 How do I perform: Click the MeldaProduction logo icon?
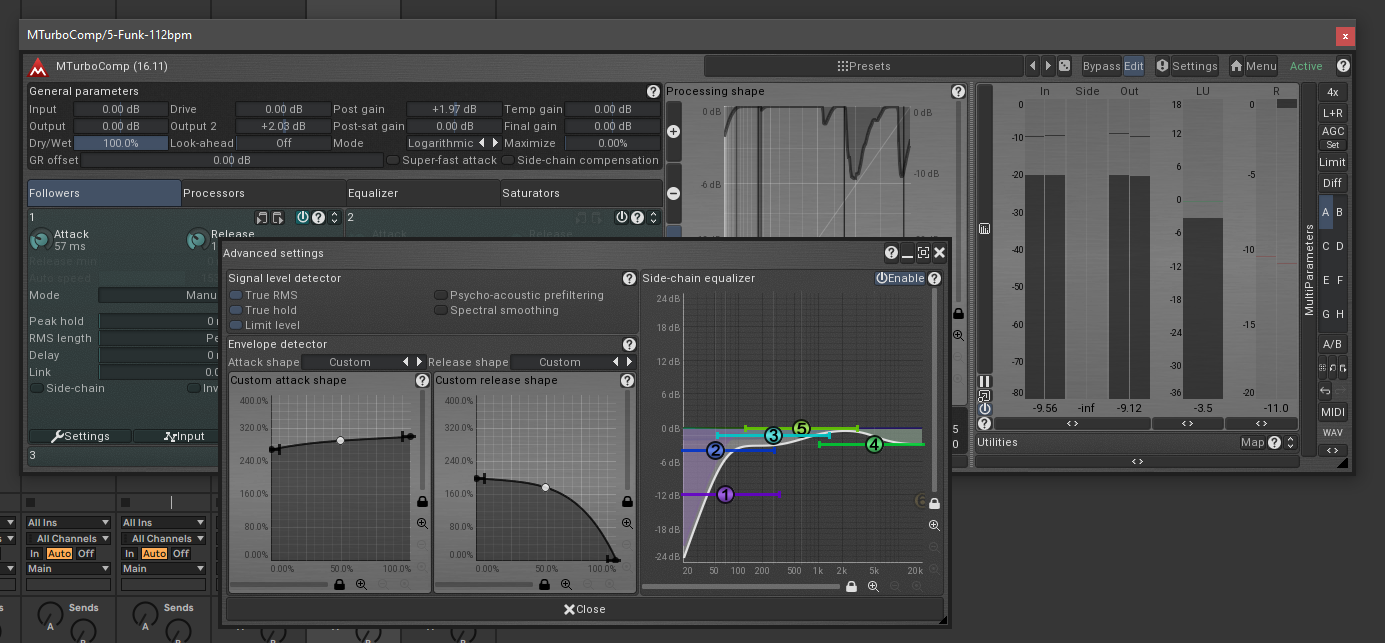[38, 67]
